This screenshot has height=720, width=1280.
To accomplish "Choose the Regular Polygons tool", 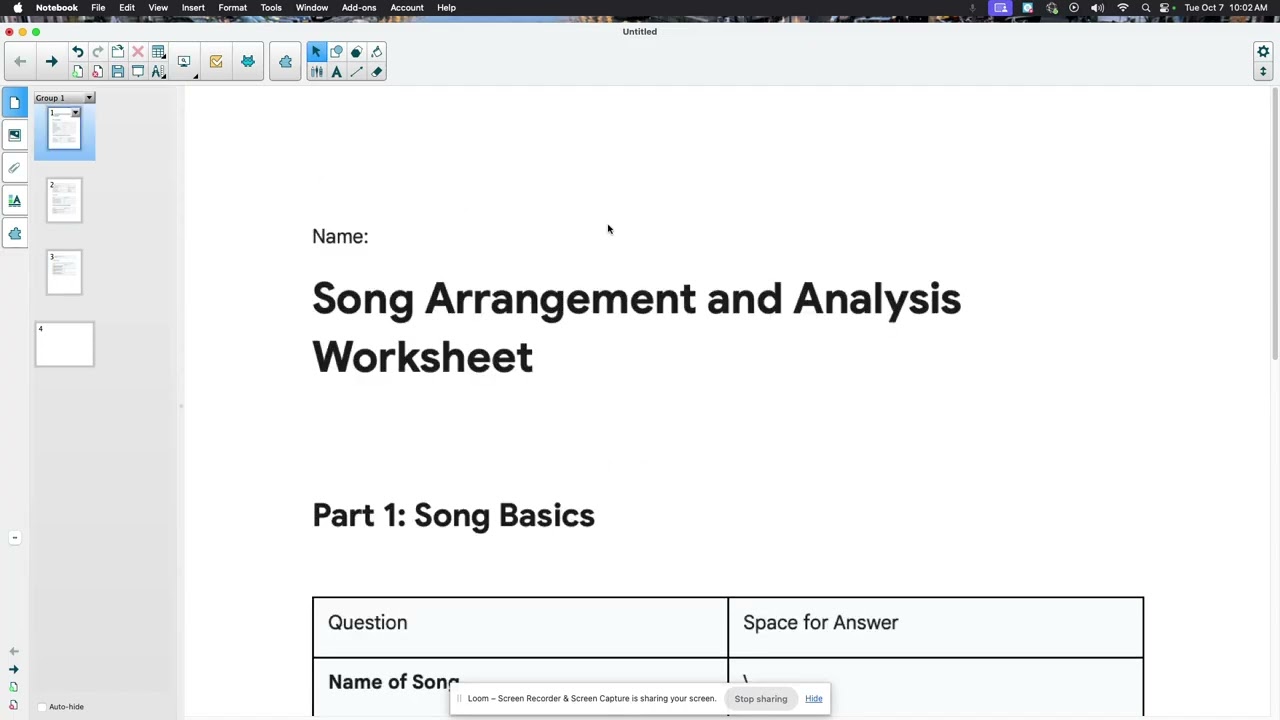I will pyautogui.click(x=356, y=52).
